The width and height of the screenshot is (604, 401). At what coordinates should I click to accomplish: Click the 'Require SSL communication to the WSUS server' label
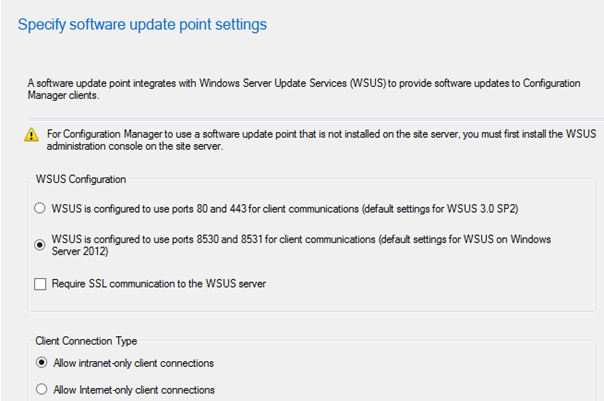click(x=159, y=284)
